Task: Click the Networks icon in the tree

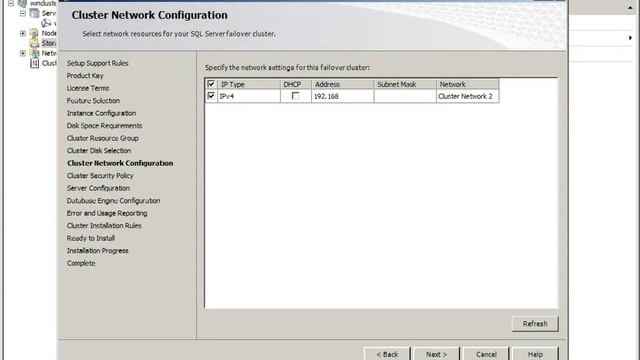Action: click(x=35, y=53)
